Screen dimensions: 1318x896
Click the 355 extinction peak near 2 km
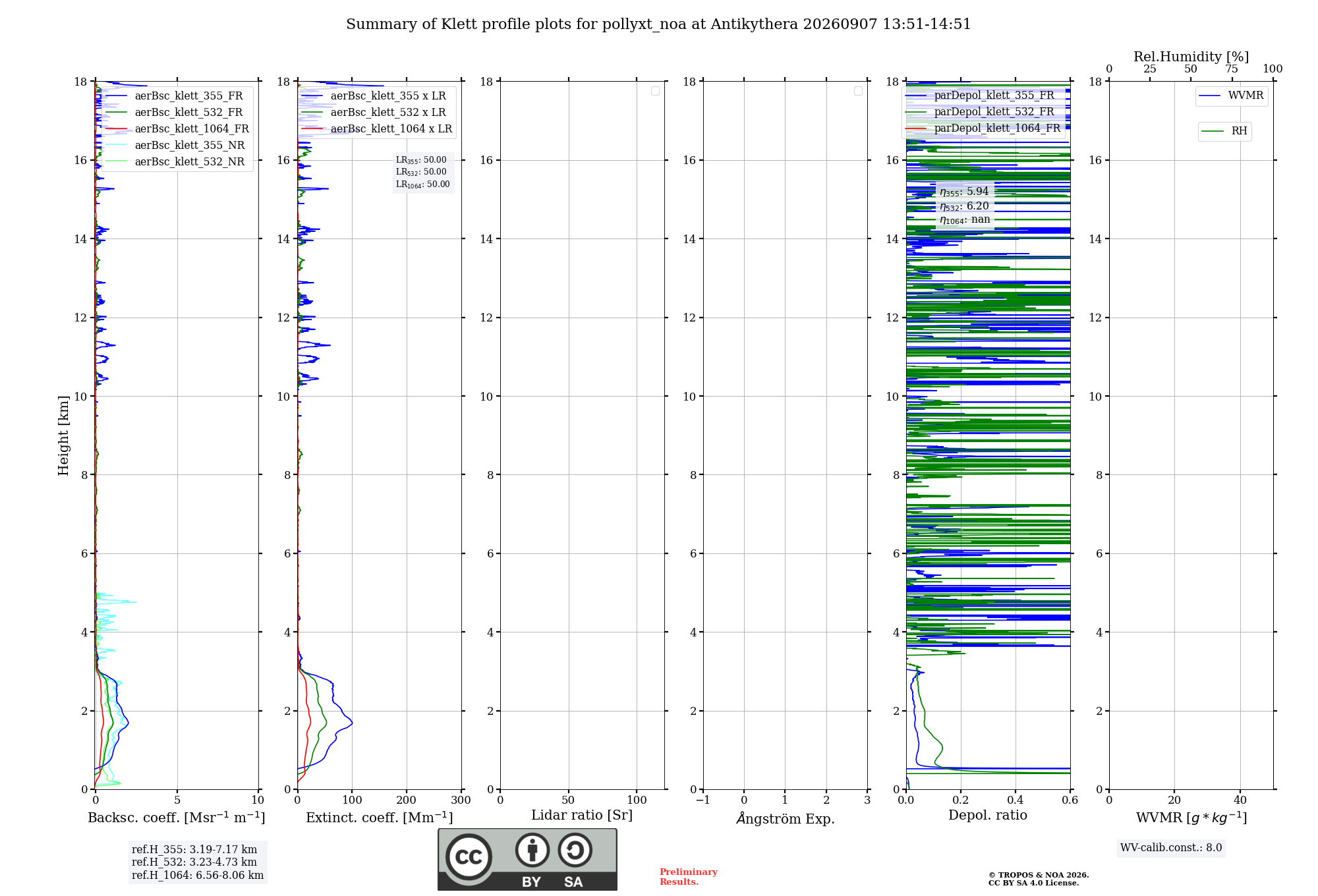coord(351,723)
